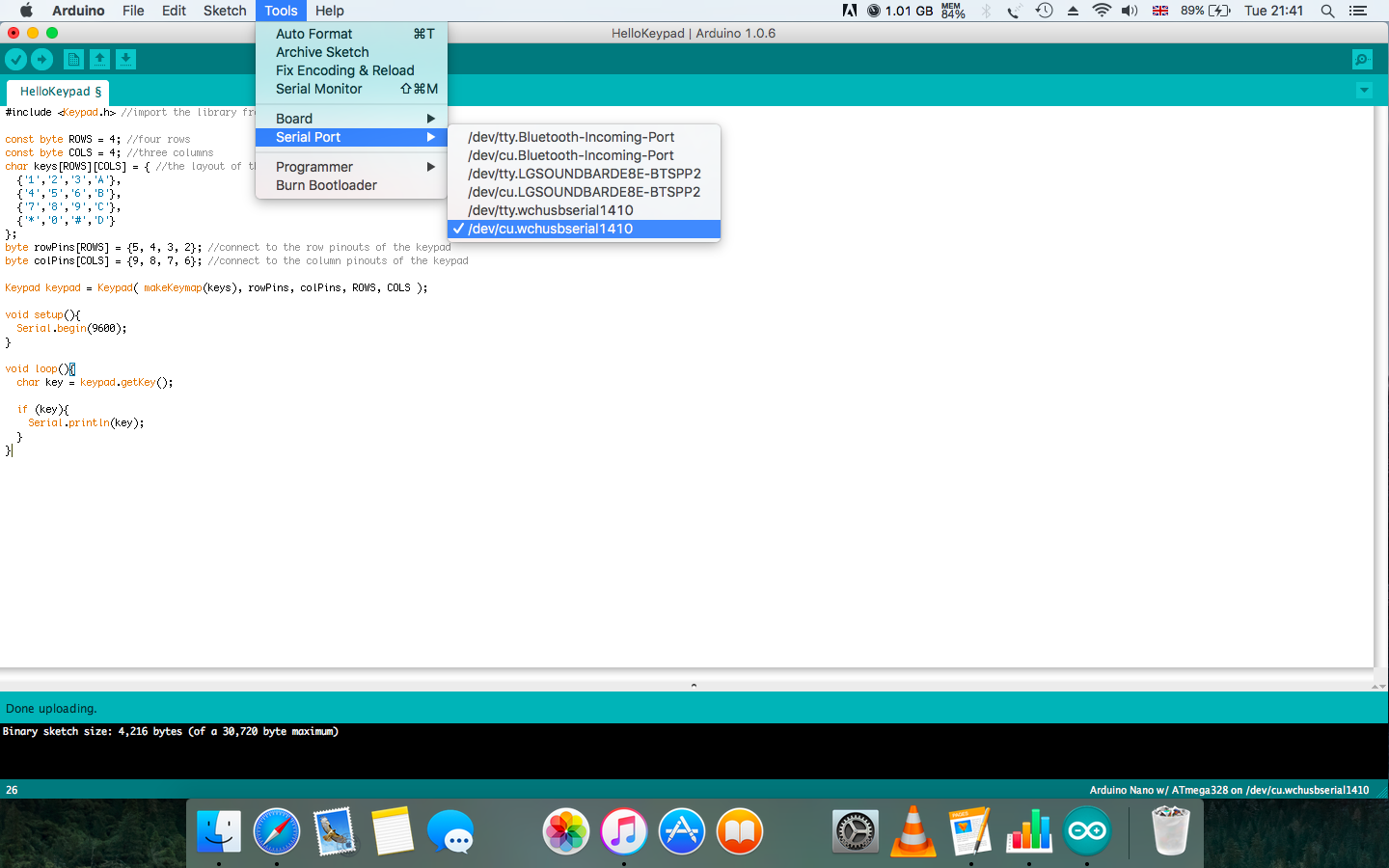
Task: Open the Wi-Fi status menu
Action: click(x=1102, y=11)
